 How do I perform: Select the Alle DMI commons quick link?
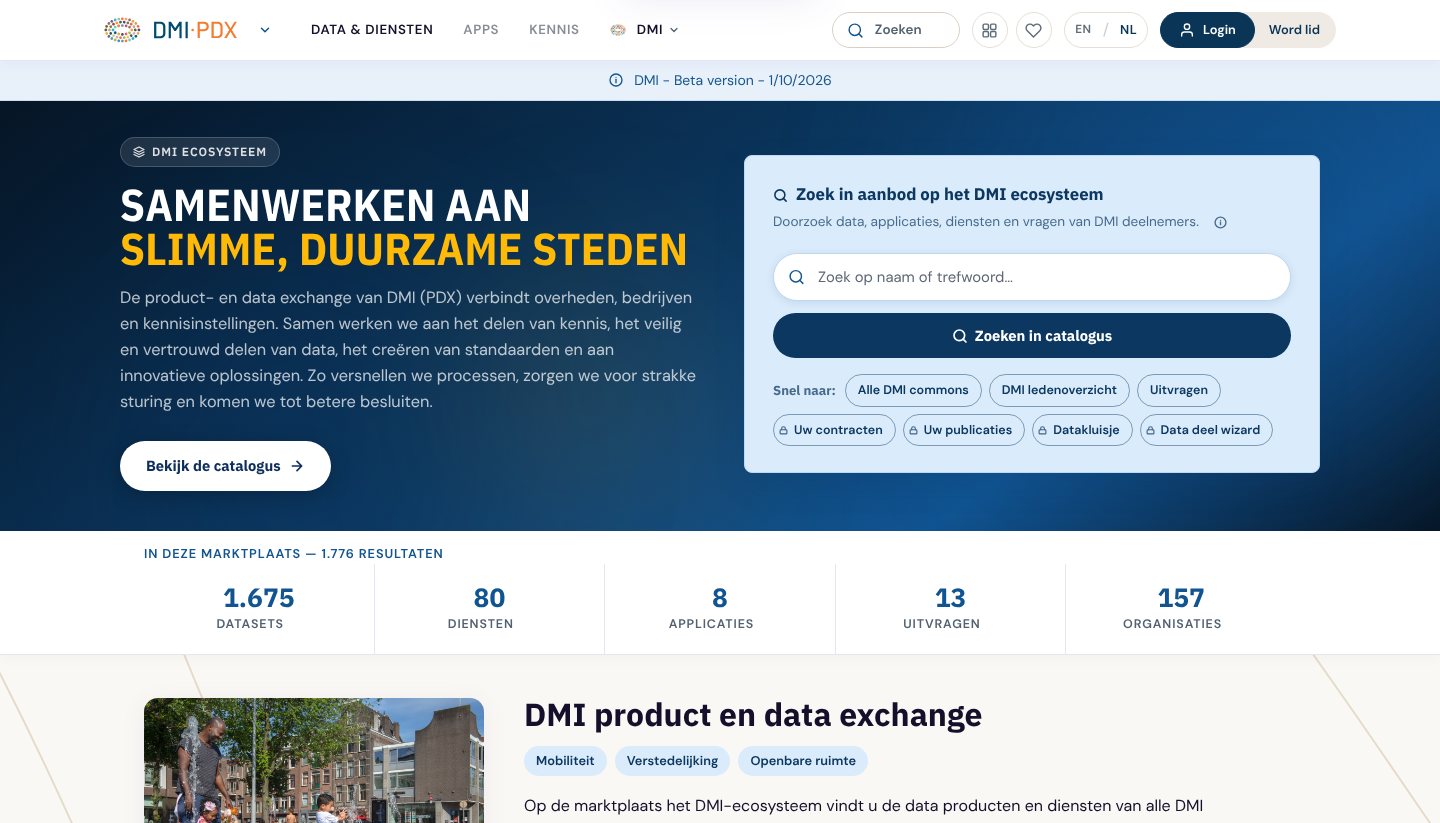point(913,390)
